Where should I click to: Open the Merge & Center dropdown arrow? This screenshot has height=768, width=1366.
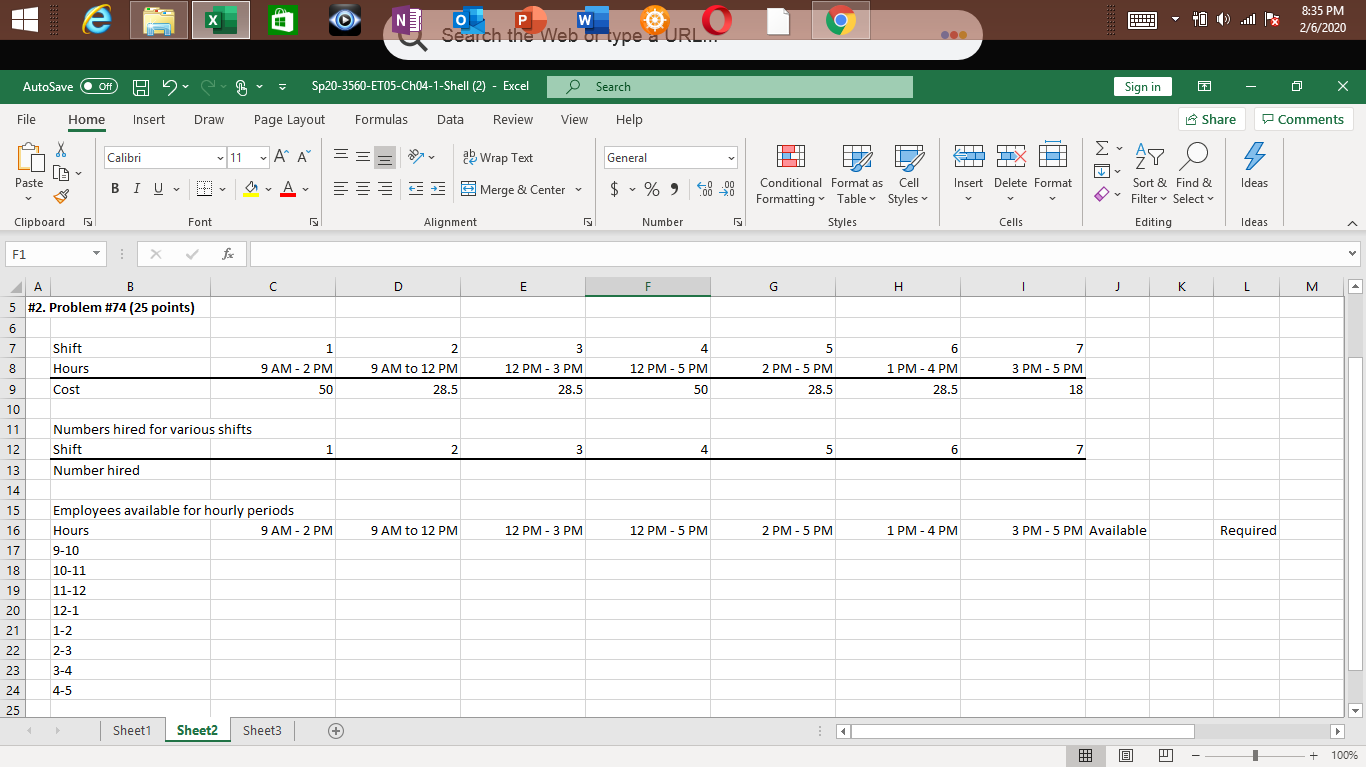point(578,189)
